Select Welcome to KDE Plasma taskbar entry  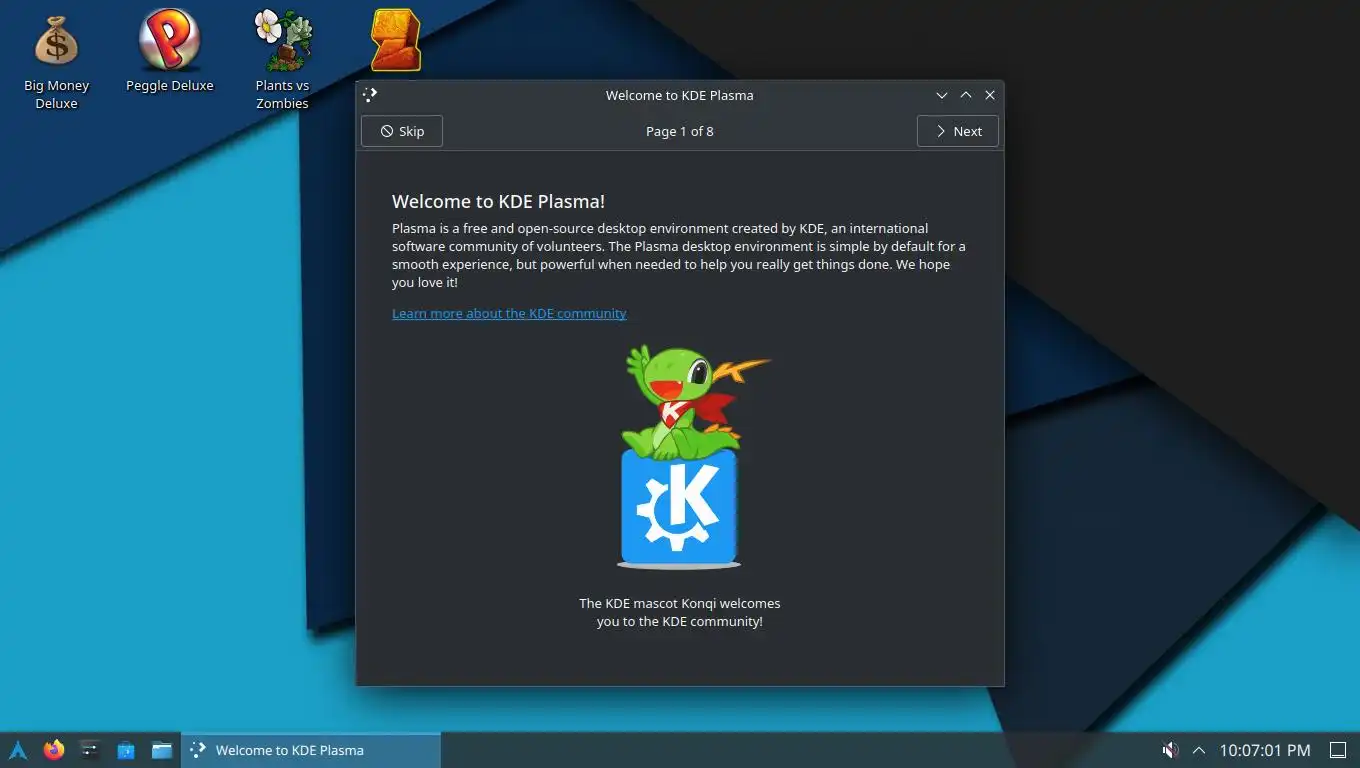tap(311, 750)
